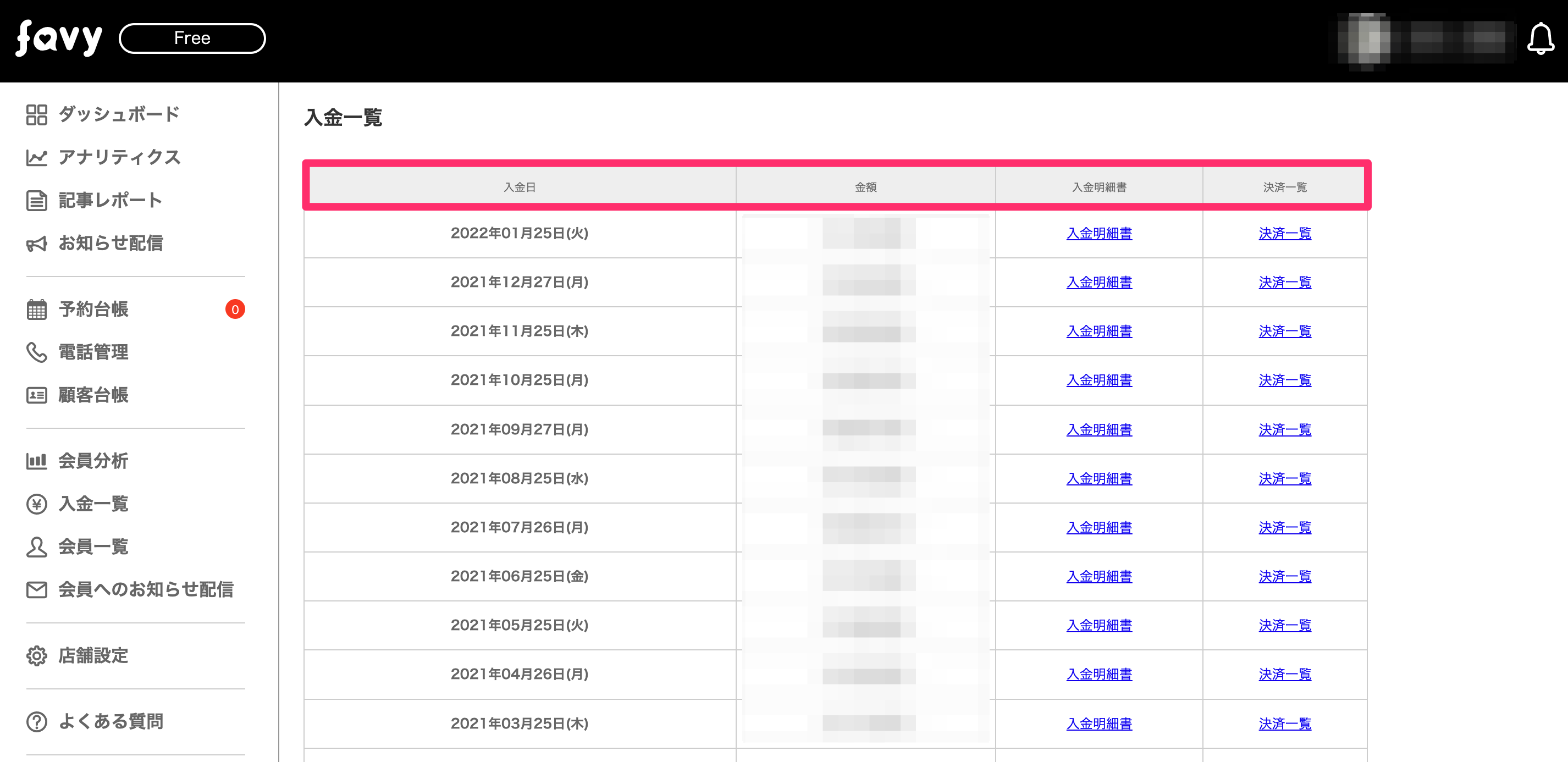The height and width of the screenshot is (762, 1568).
Task: Click the FAQ question mark icon
Action: pos(36,721)
